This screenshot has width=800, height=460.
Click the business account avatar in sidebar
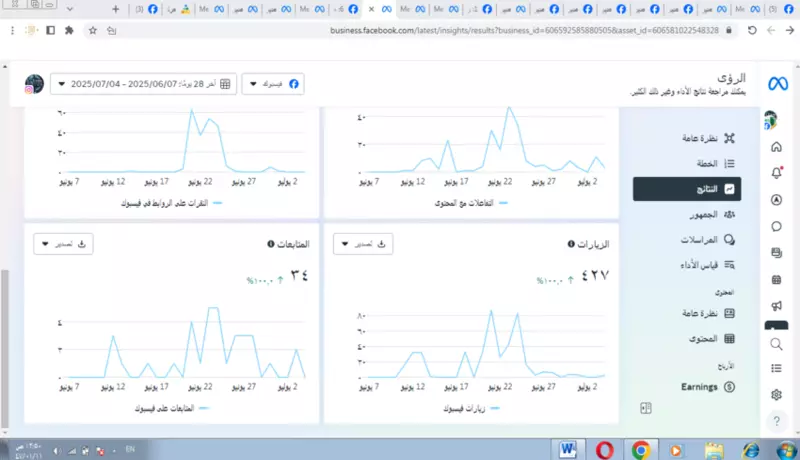770,120
